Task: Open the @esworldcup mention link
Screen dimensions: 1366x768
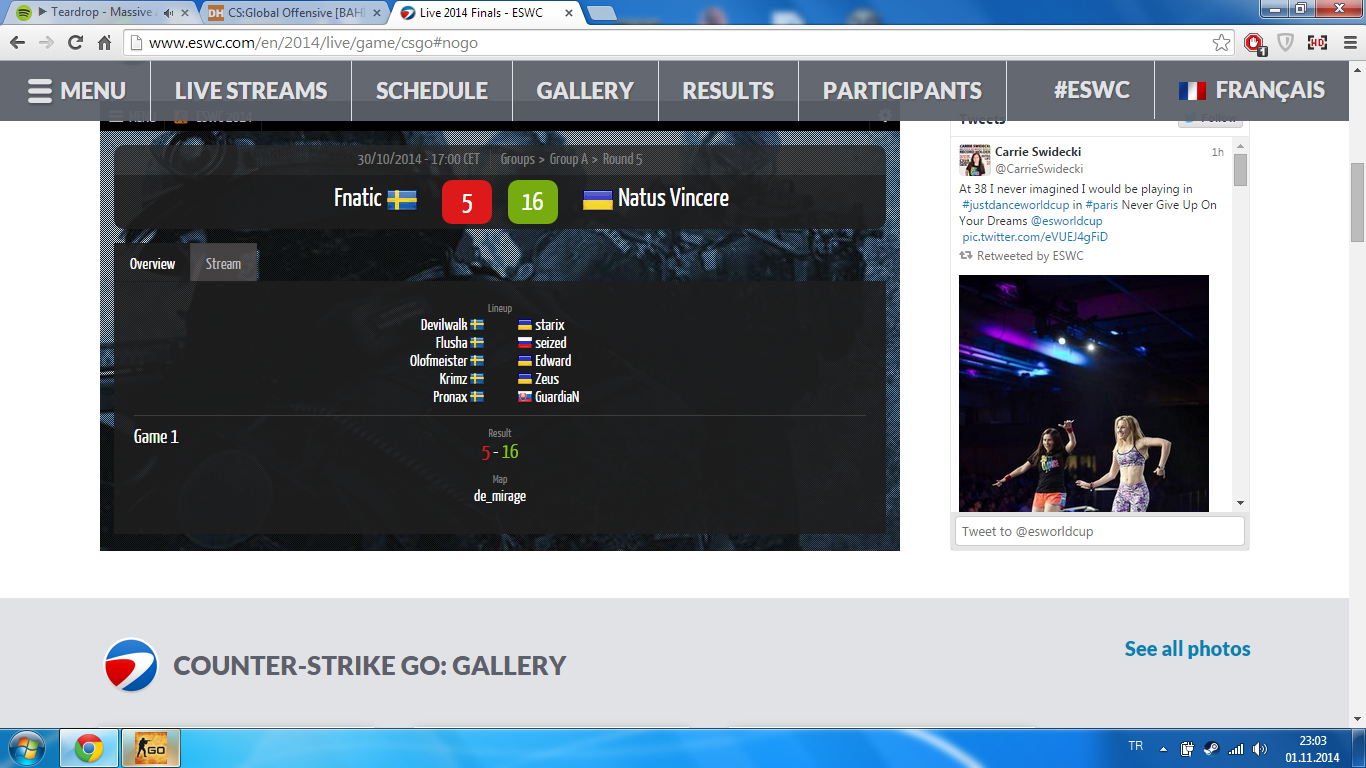Action: pyautogui.click(x=1066, y=221)
